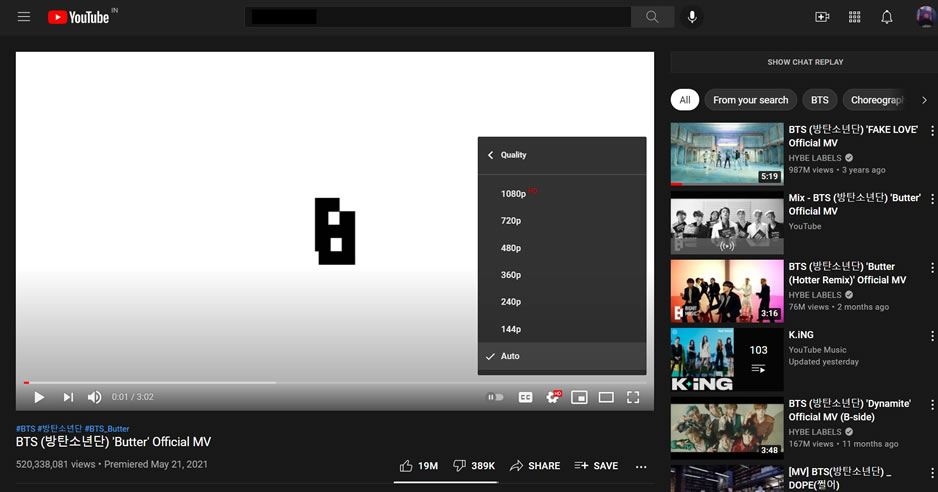Save the video to a playlist
Screen dimensions: 938x492
click(x=596, y=466)
